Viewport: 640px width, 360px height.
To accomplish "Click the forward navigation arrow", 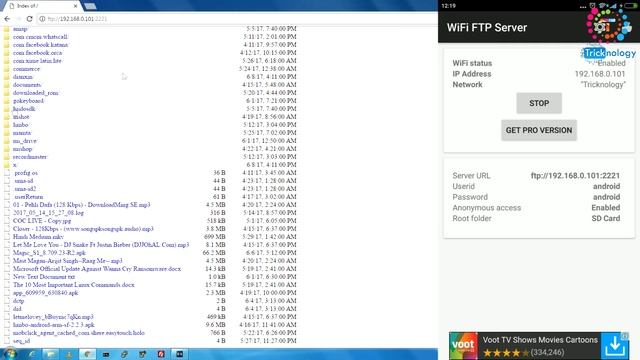I will coord(18,19).
